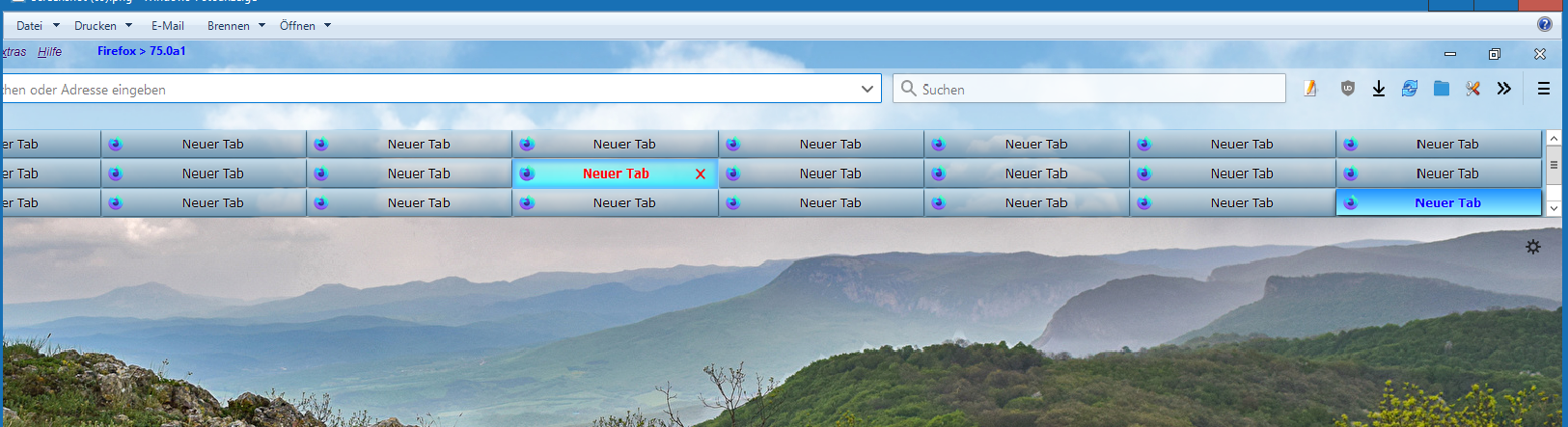The width and height of the screenshot is (1568, 427).
Task: Expand the Brennen dropdown menu
Action: (235, 26)
